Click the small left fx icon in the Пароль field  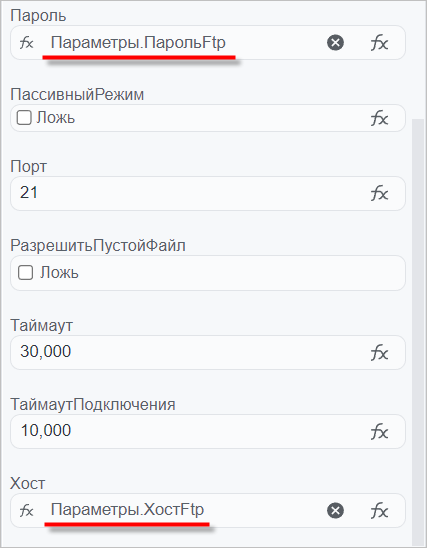click(x=26, y=43)
